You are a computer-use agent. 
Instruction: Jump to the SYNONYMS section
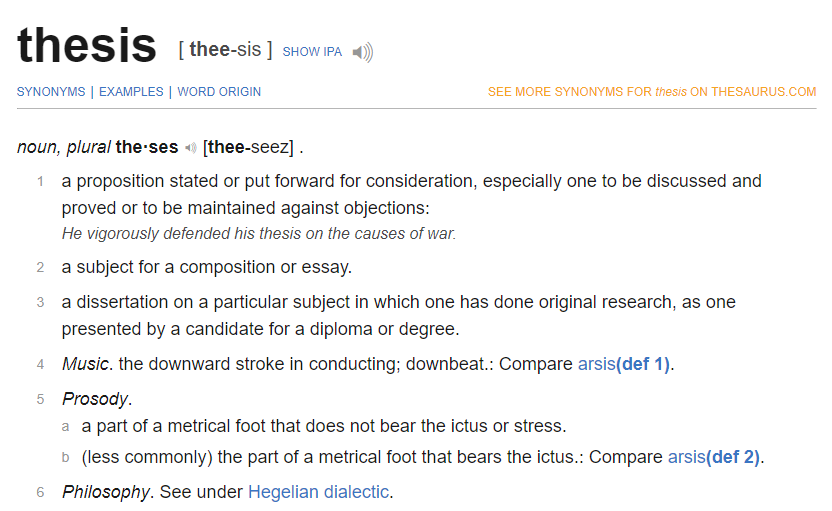[50, 92]
